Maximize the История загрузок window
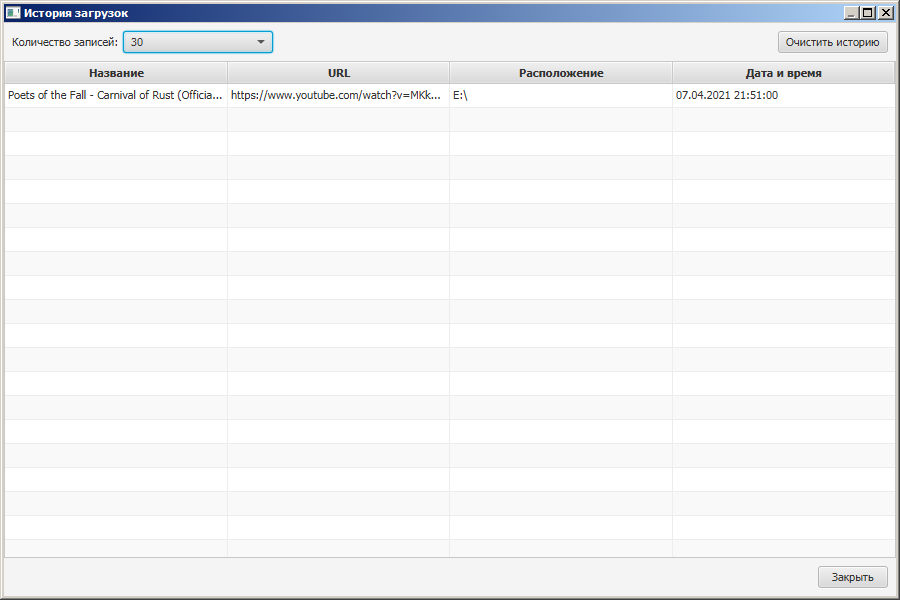 [868, 13]
